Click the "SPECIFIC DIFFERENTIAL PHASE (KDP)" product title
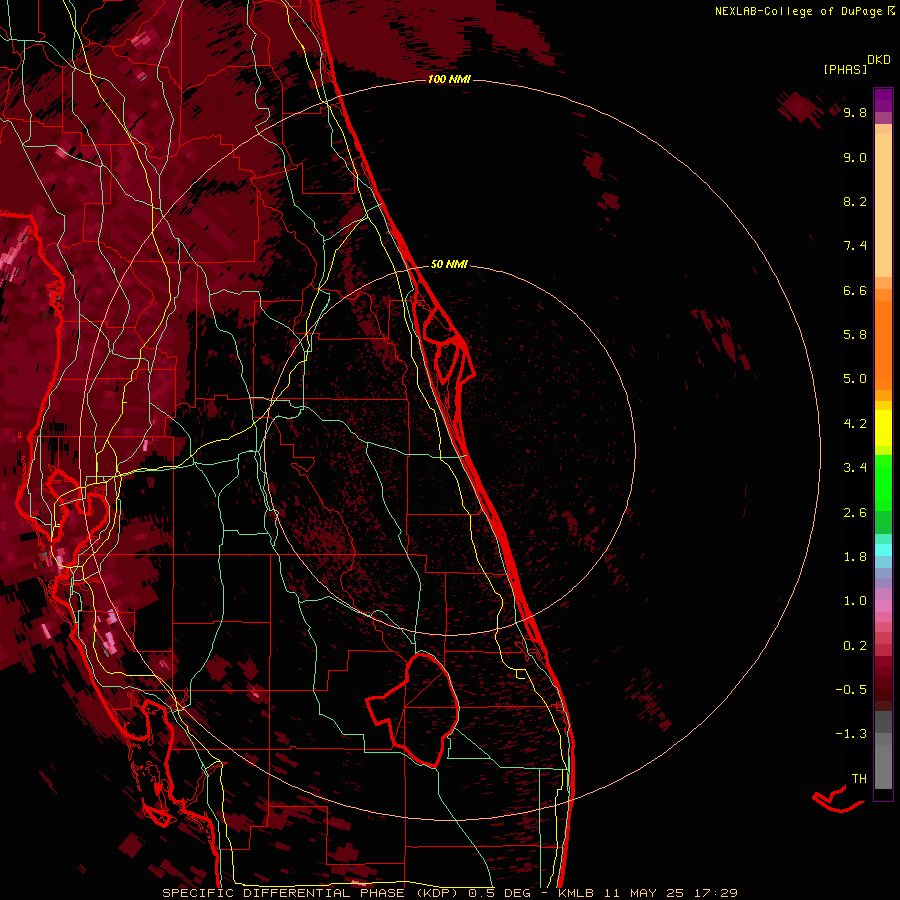The image size is (900, 900). pyautogui.click(x=313, y=893)
